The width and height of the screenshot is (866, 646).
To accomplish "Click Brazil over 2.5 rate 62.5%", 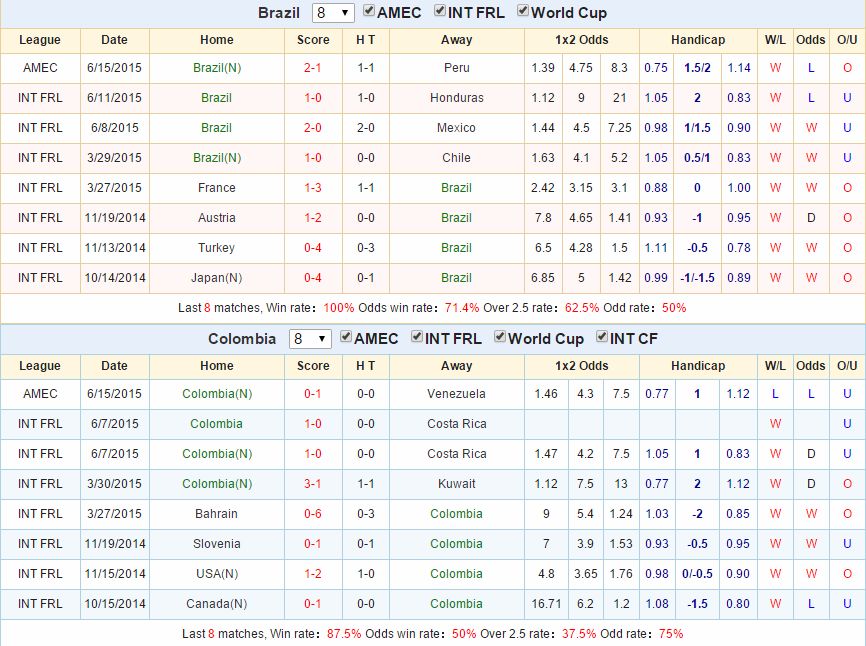I will point(582,308).
